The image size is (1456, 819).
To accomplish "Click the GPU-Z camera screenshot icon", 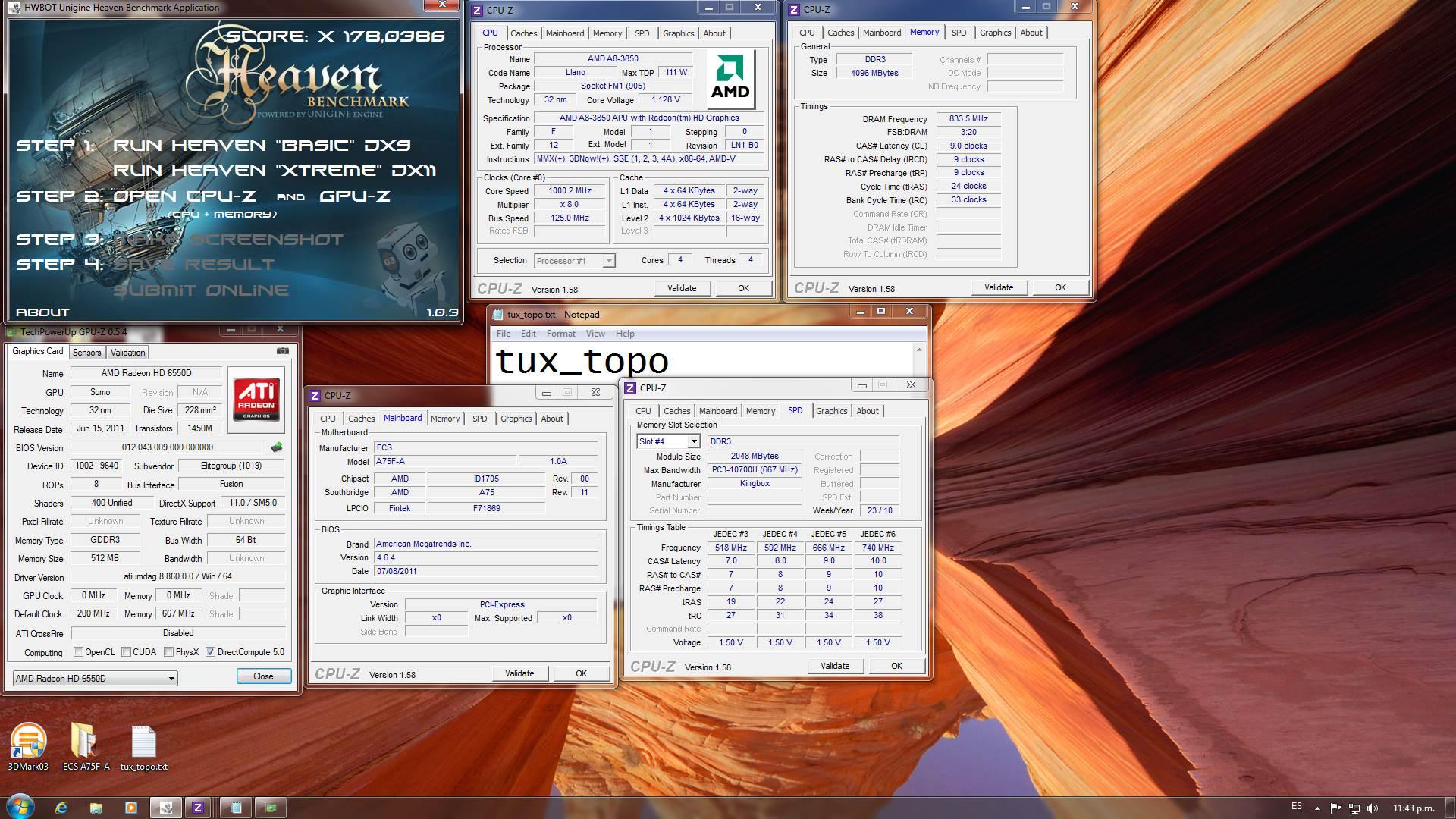I will 283,351.
